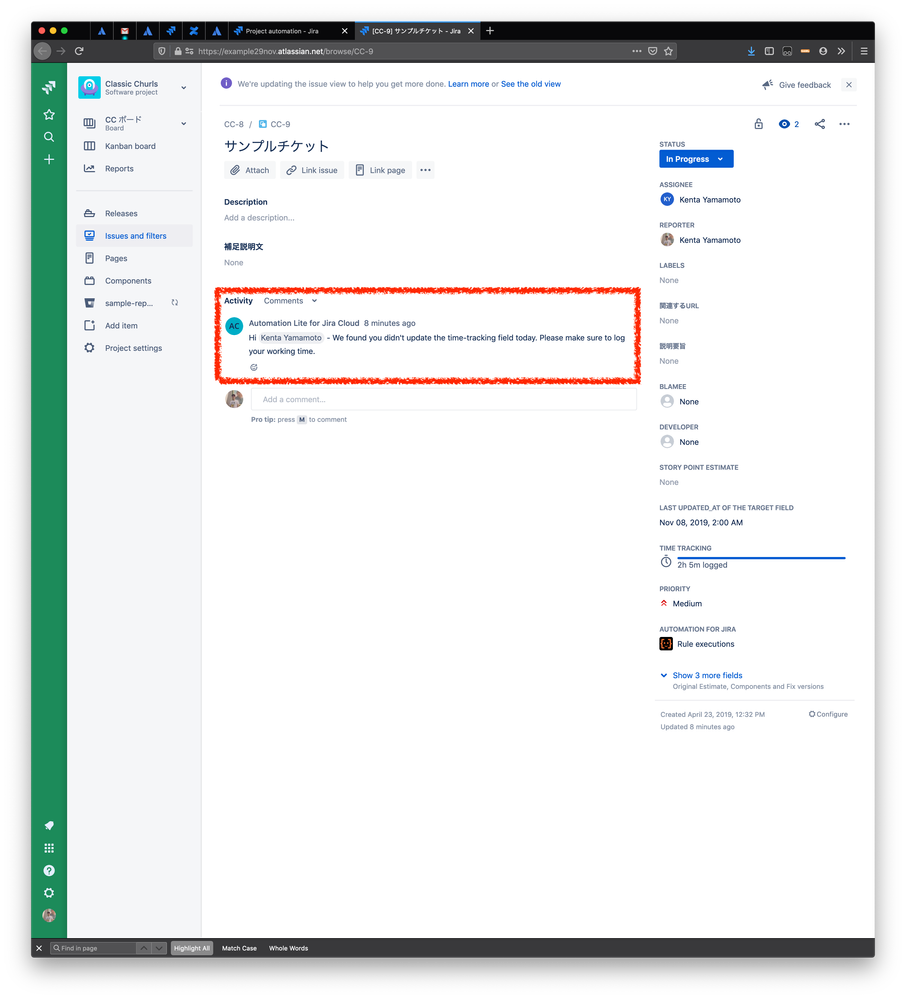Open Rule executions link
The image size is (906, 999).
pyautogui.click(x=705, y=644)
